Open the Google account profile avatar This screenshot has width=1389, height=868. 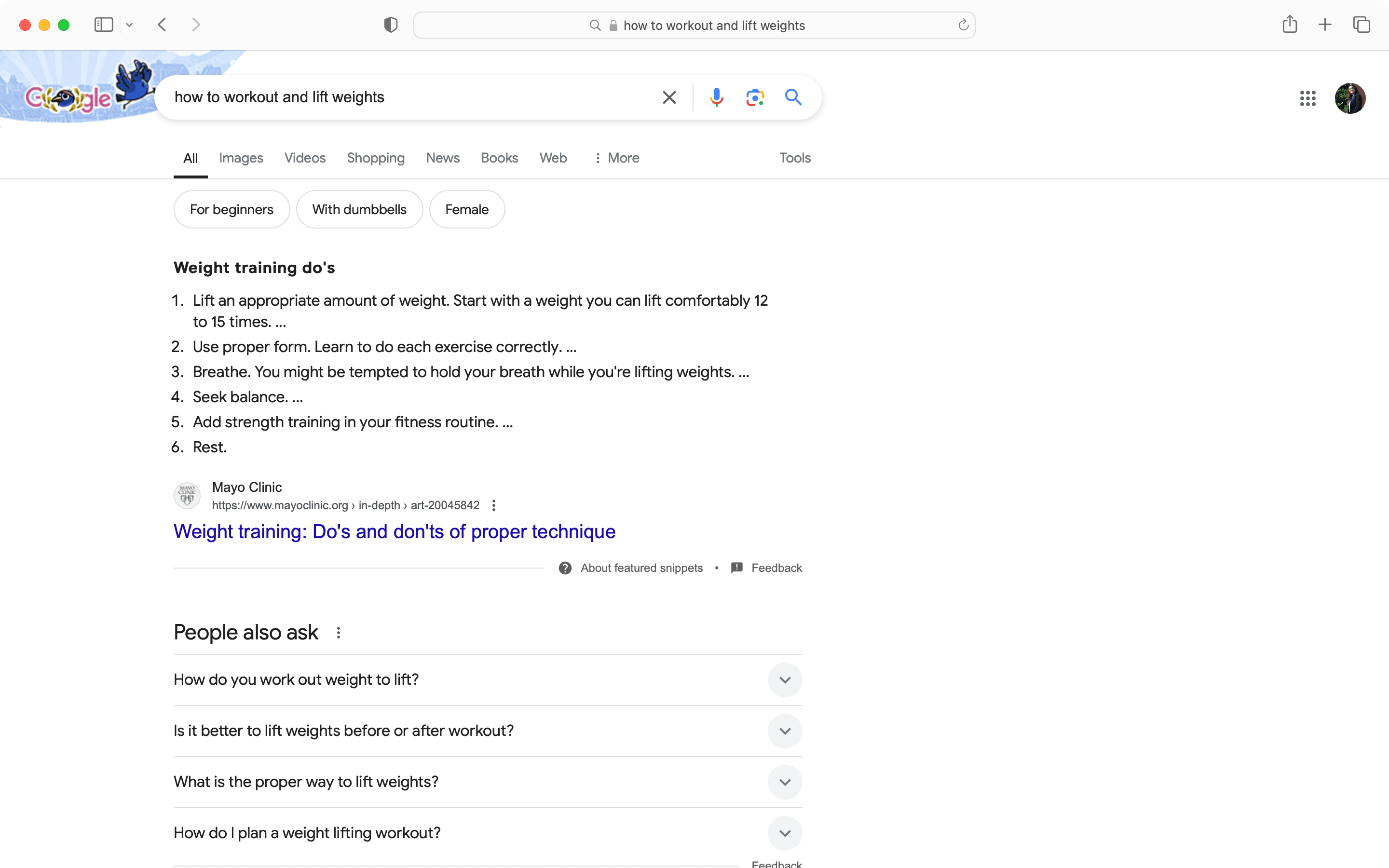point(1350,98)
